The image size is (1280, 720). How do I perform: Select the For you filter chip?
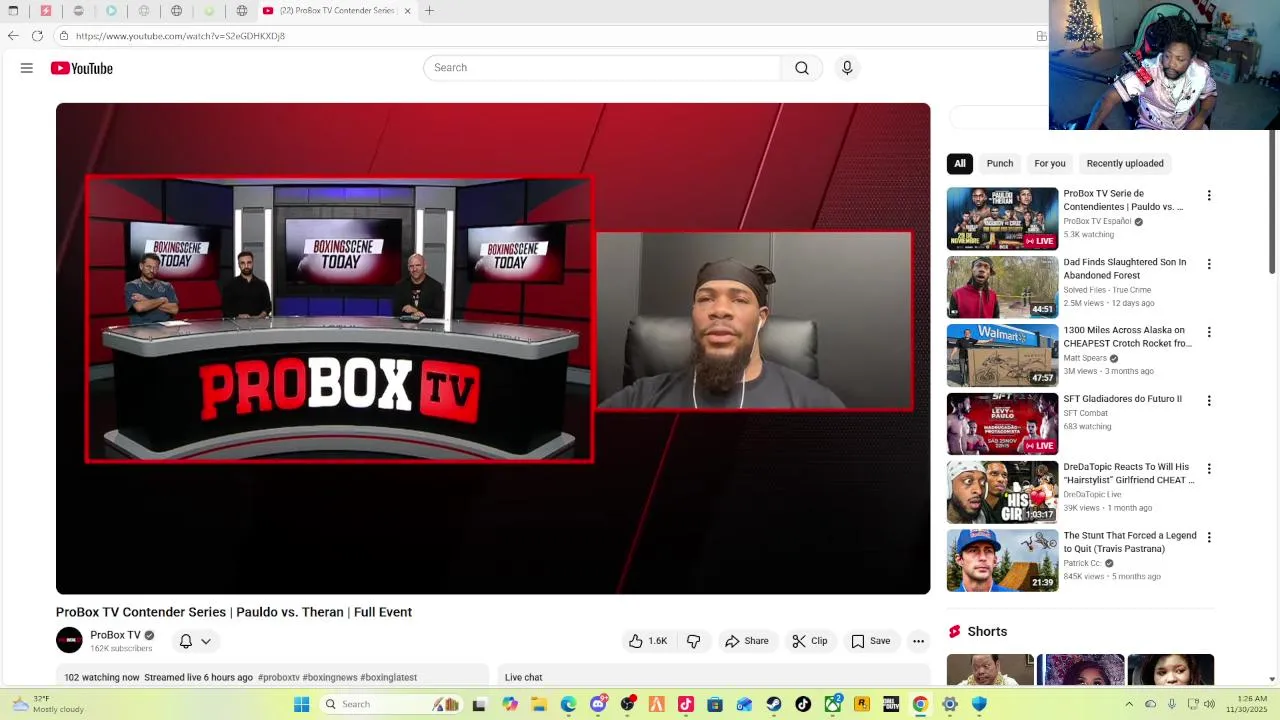(1050, 163)
